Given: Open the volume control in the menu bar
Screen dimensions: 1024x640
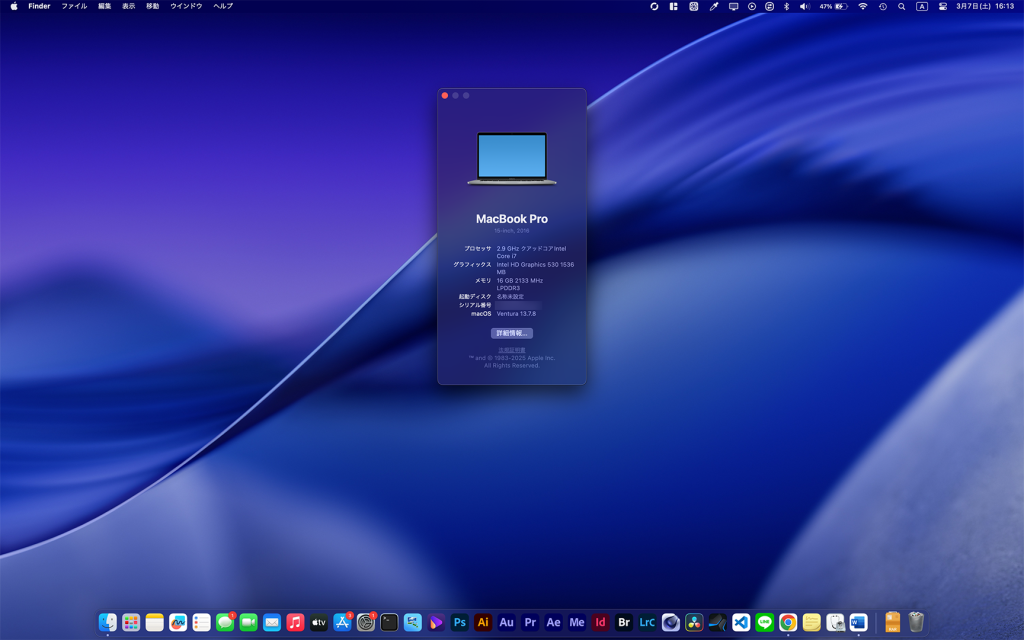Looking at the screenshot, I should (804, 6).
